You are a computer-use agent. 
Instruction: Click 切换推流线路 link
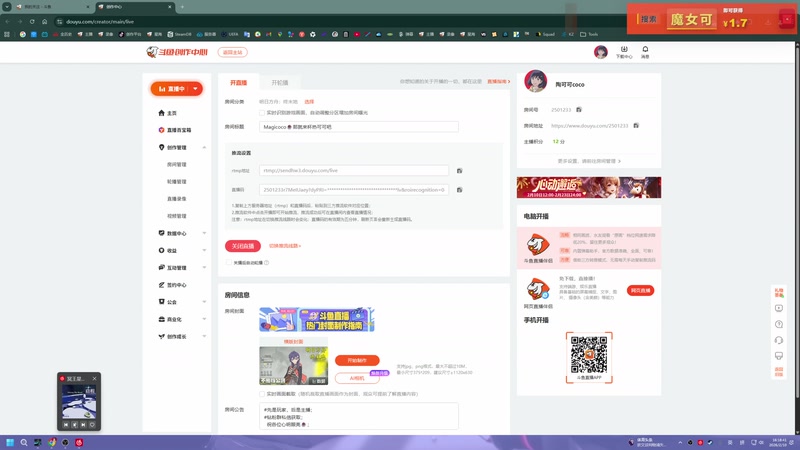[285, 246]
